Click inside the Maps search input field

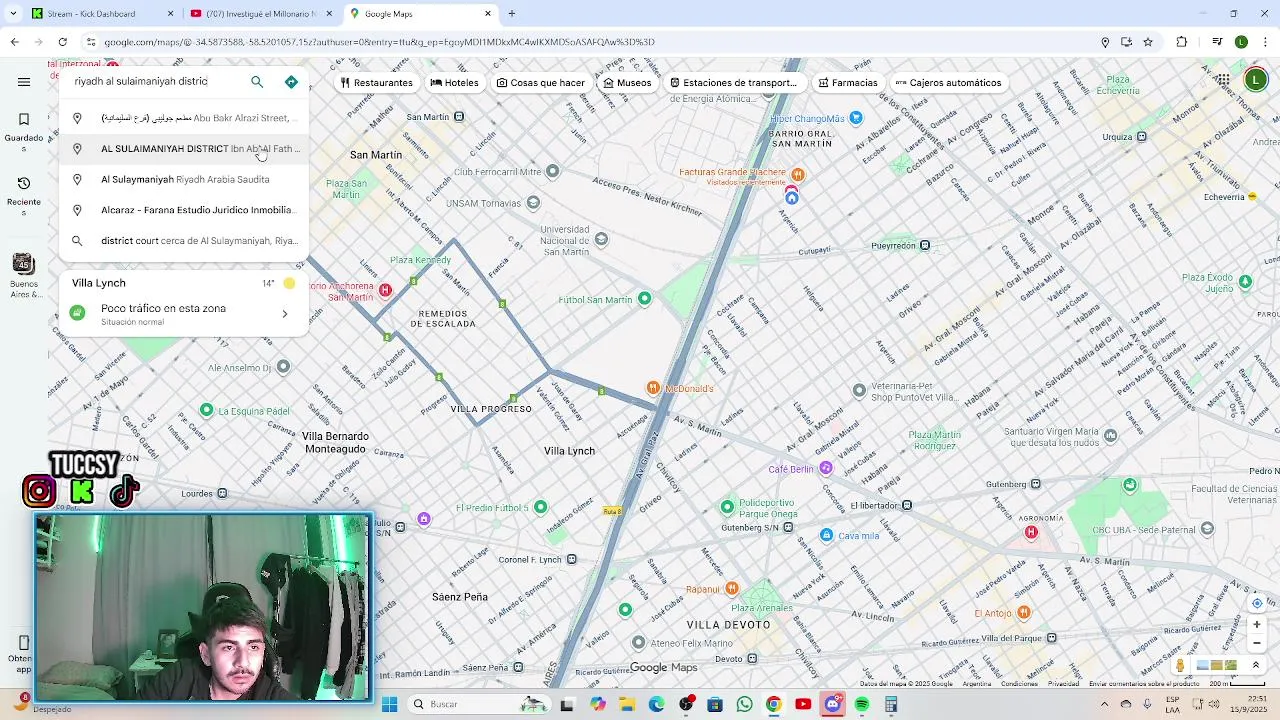coord(155,82)
